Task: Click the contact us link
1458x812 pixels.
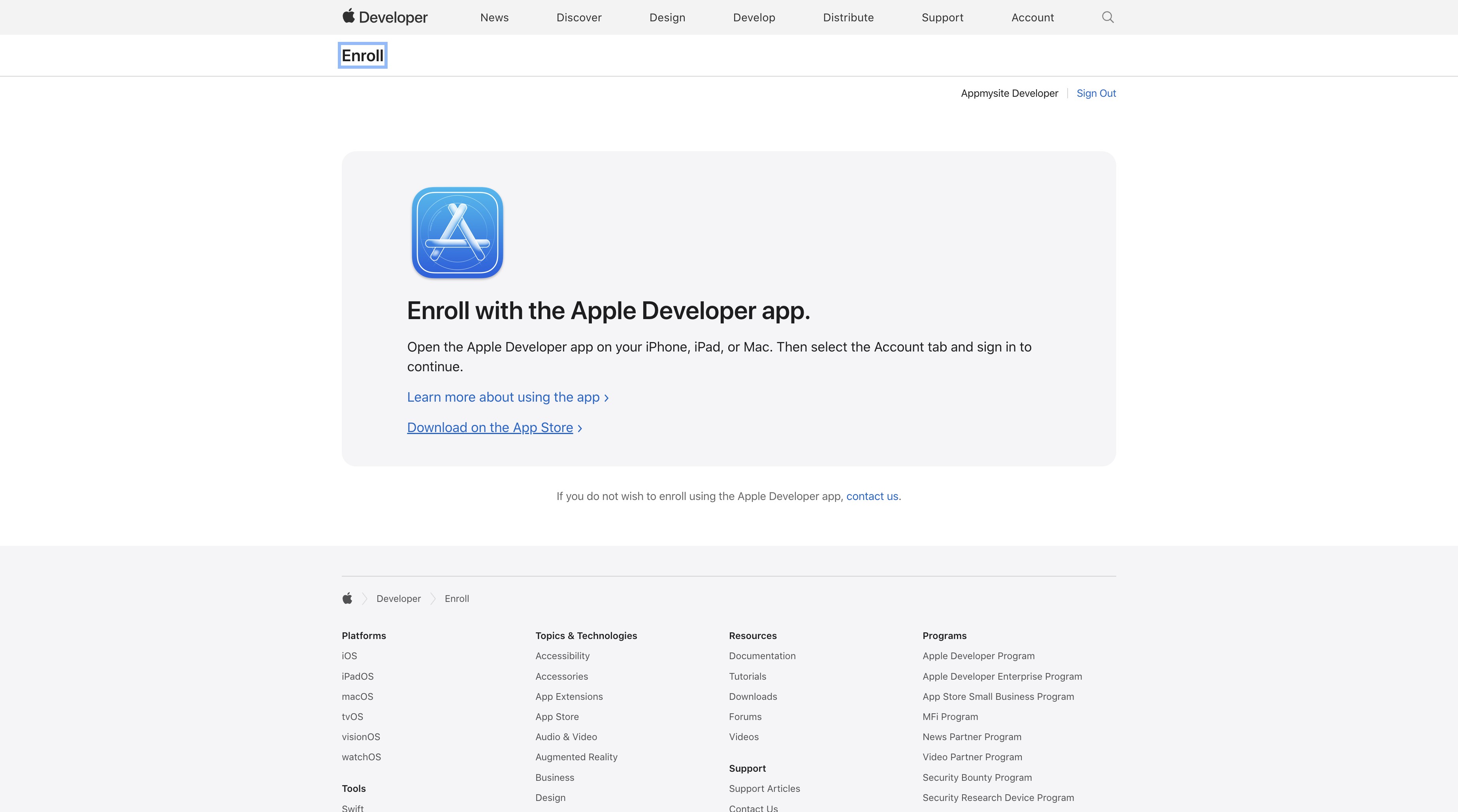Action: pos(872,496)
